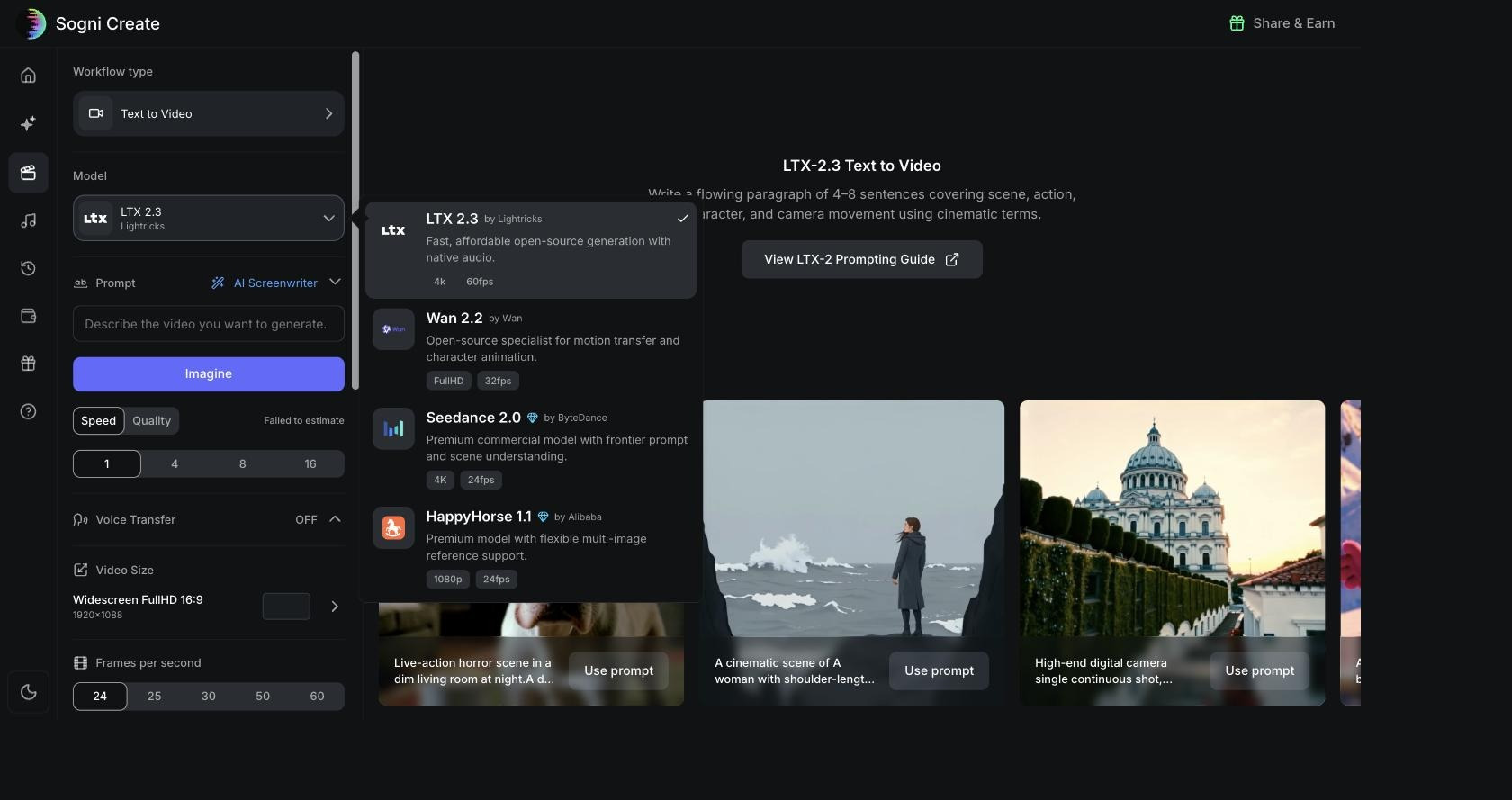The image size is (1512, 800).
Task: Click Share & Earn link
Action: [1282, 23]
